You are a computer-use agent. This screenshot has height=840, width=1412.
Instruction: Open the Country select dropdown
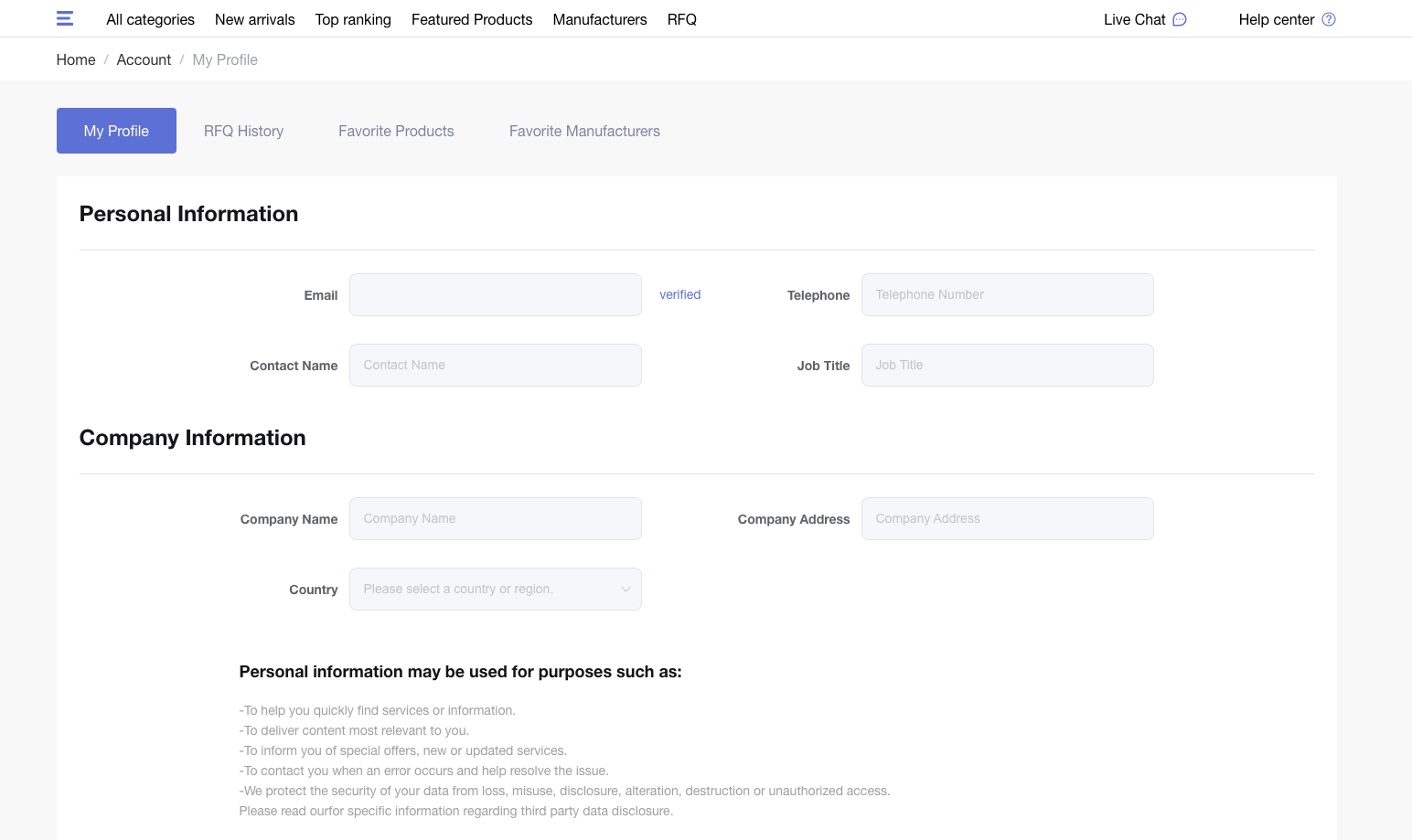pos(496,589)
